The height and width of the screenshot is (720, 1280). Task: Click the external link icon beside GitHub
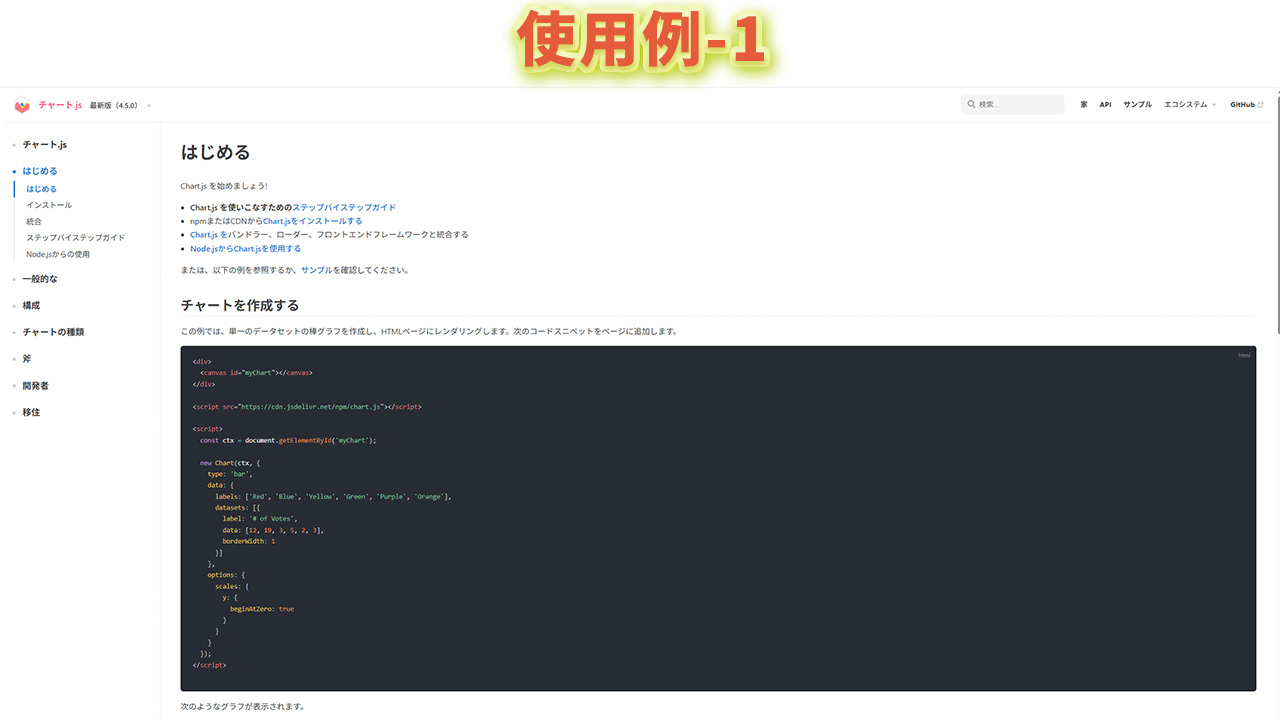(1260, 105)
